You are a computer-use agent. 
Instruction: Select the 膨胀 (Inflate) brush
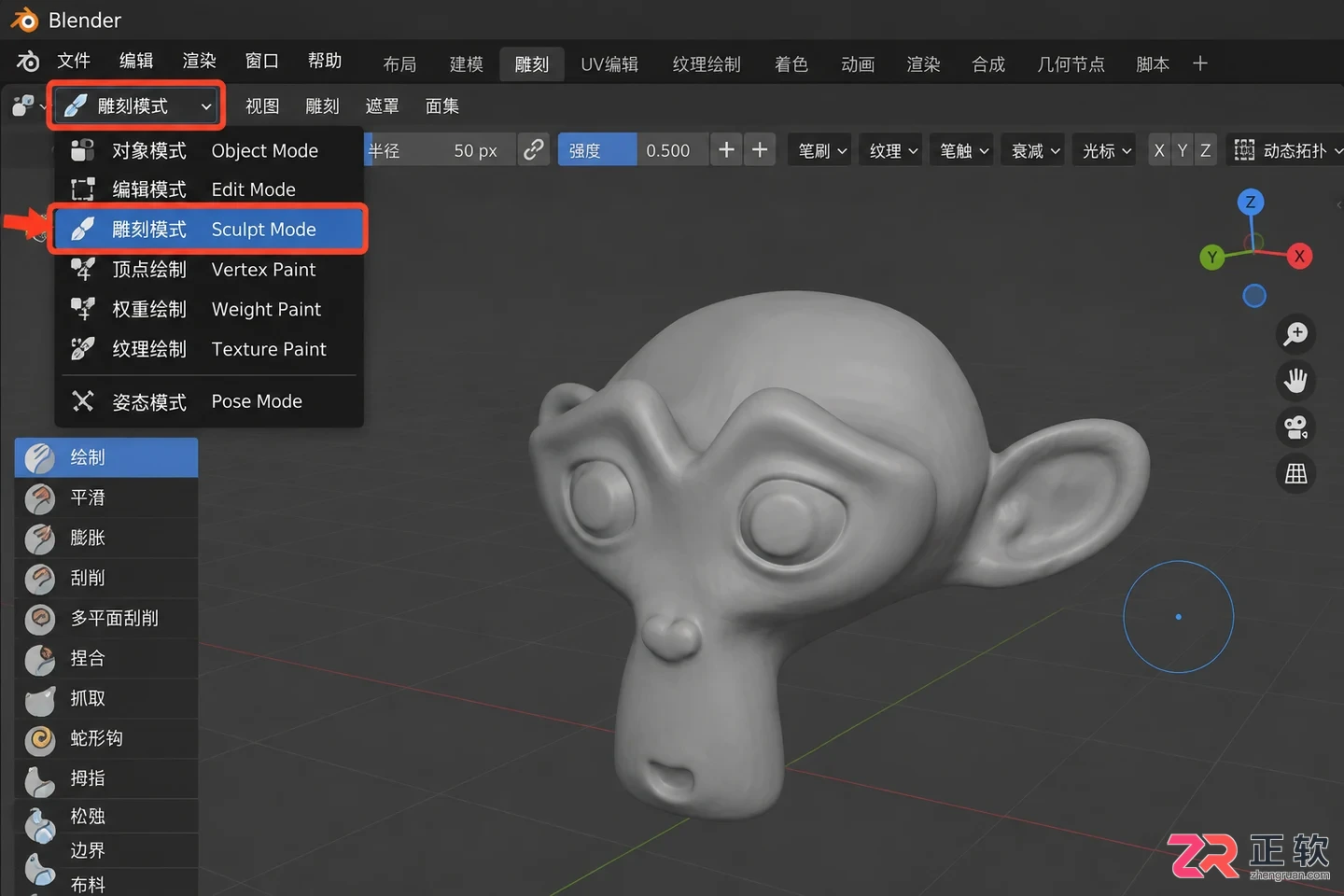pos(106,538)
